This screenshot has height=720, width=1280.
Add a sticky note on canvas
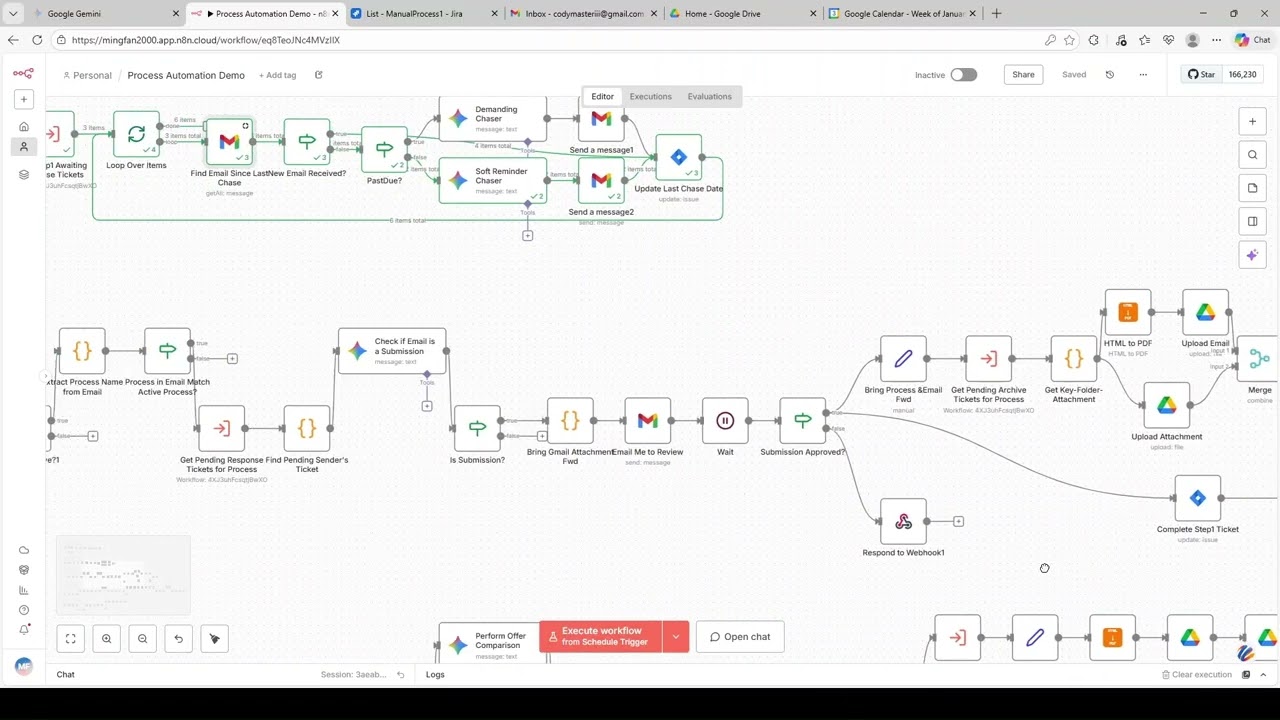[1252, 188]
